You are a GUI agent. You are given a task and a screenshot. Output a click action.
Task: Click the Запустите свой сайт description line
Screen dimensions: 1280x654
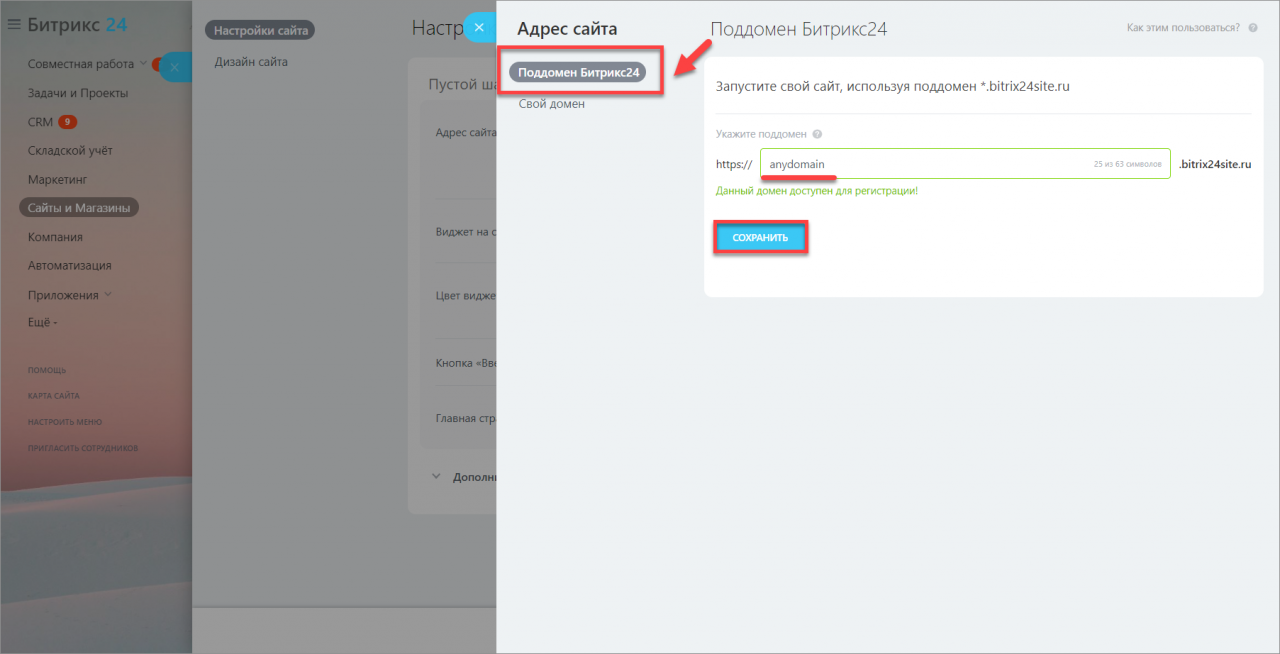coord(893,87)
